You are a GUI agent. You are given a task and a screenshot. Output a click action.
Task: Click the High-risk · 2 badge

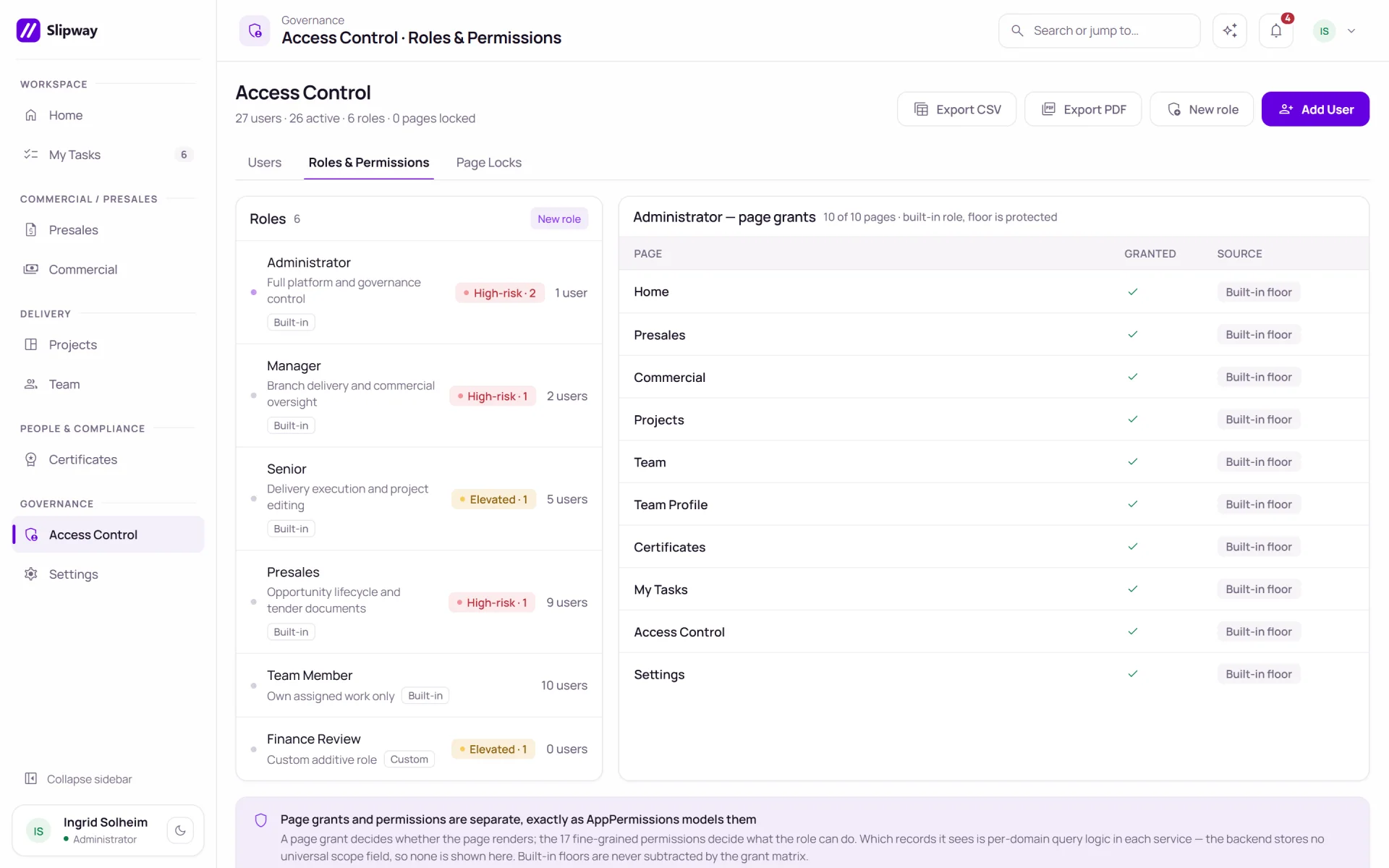tap(500, 293)
